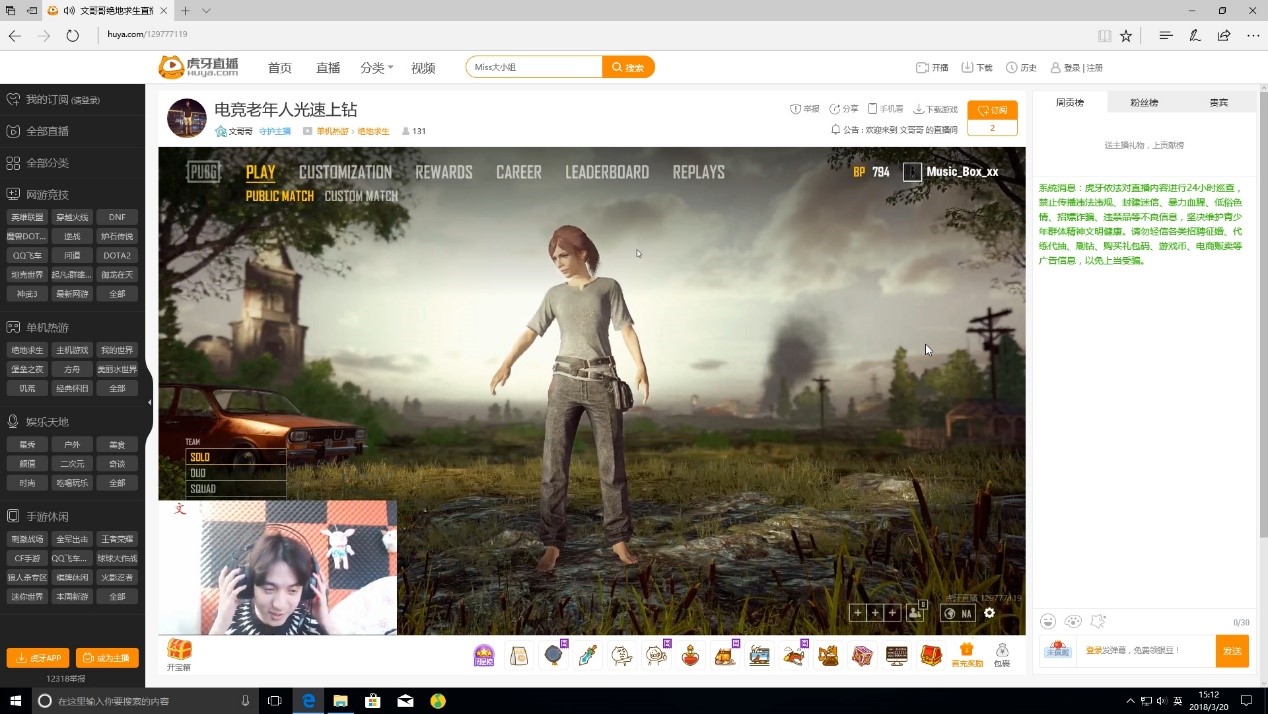The height and width of the screenshot is (714, 1268).
Task: Click the Windows Start button
Action: point(14,701)
